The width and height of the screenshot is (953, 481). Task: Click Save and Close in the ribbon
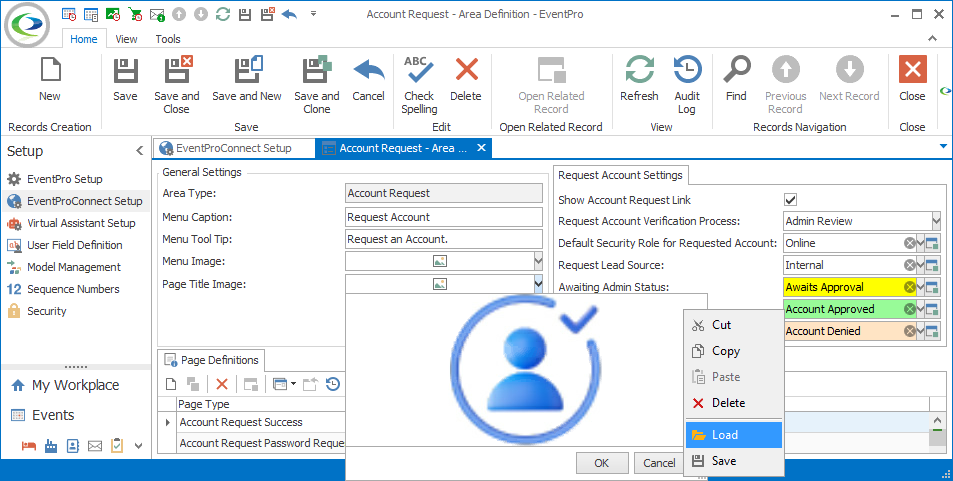pos(176,85)
